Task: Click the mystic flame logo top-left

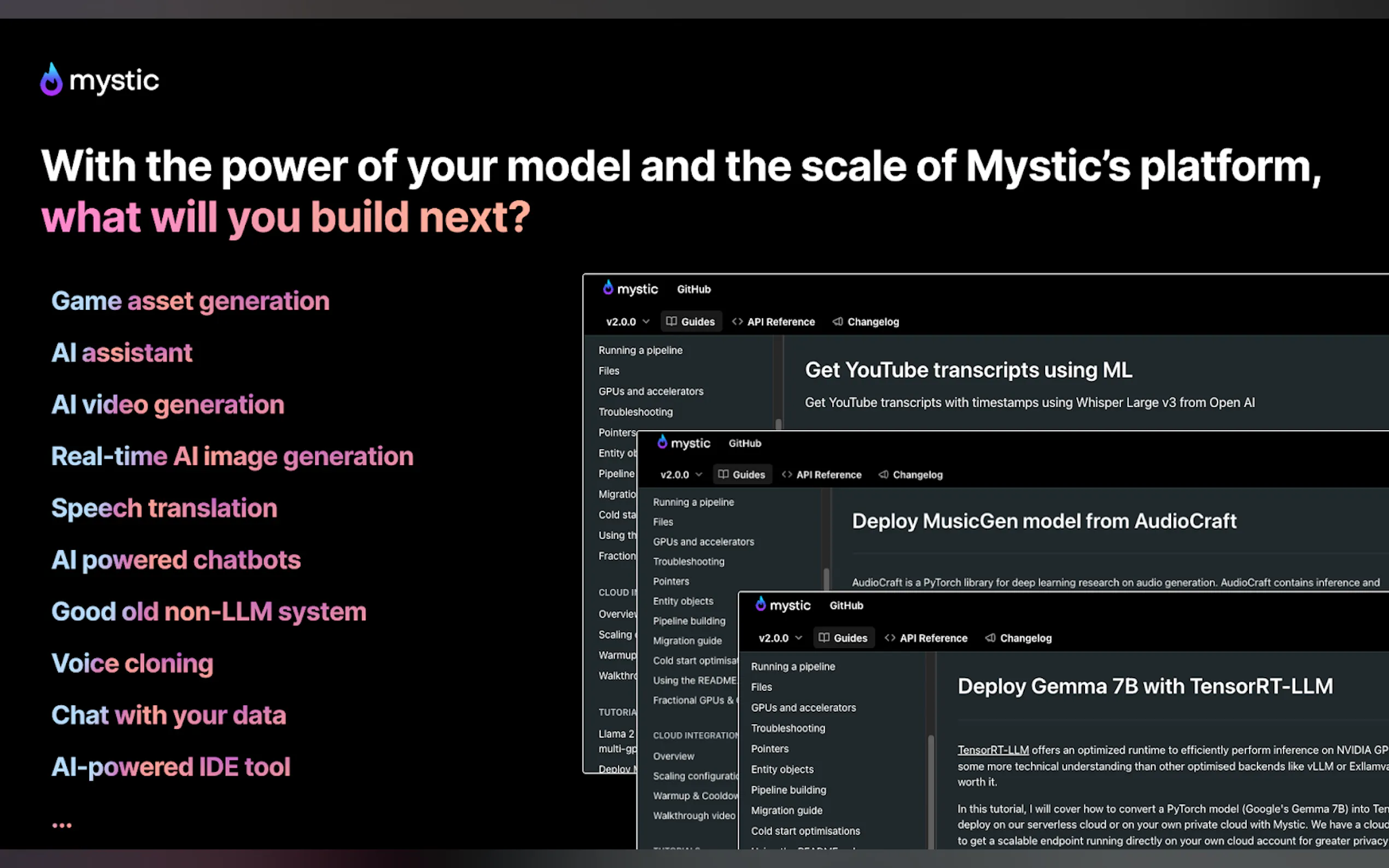Action: coord(51,80)
